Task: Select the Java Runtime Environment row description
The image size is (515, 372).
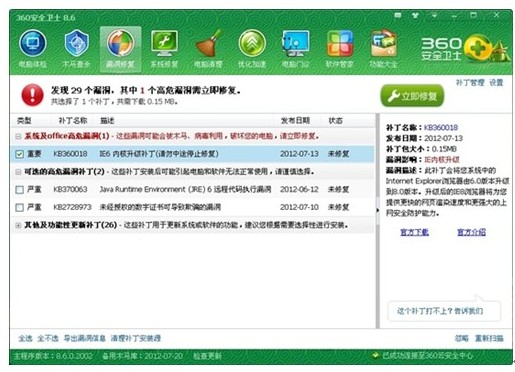Action: pos(185,190)
